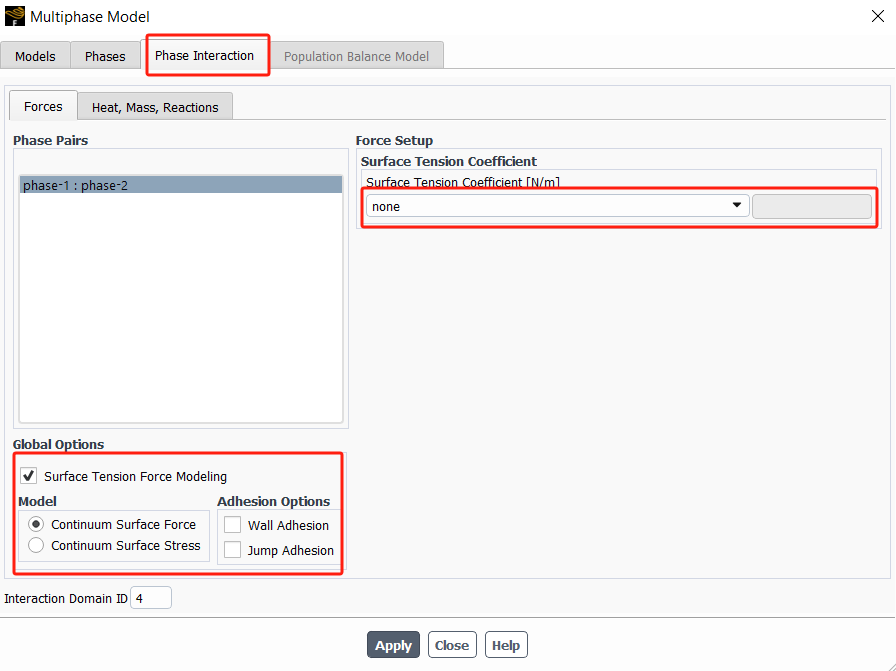Expand the Surface Tension Coefficient dropdown
Viewport: 896px width, 671px height.
pos(557,206)
